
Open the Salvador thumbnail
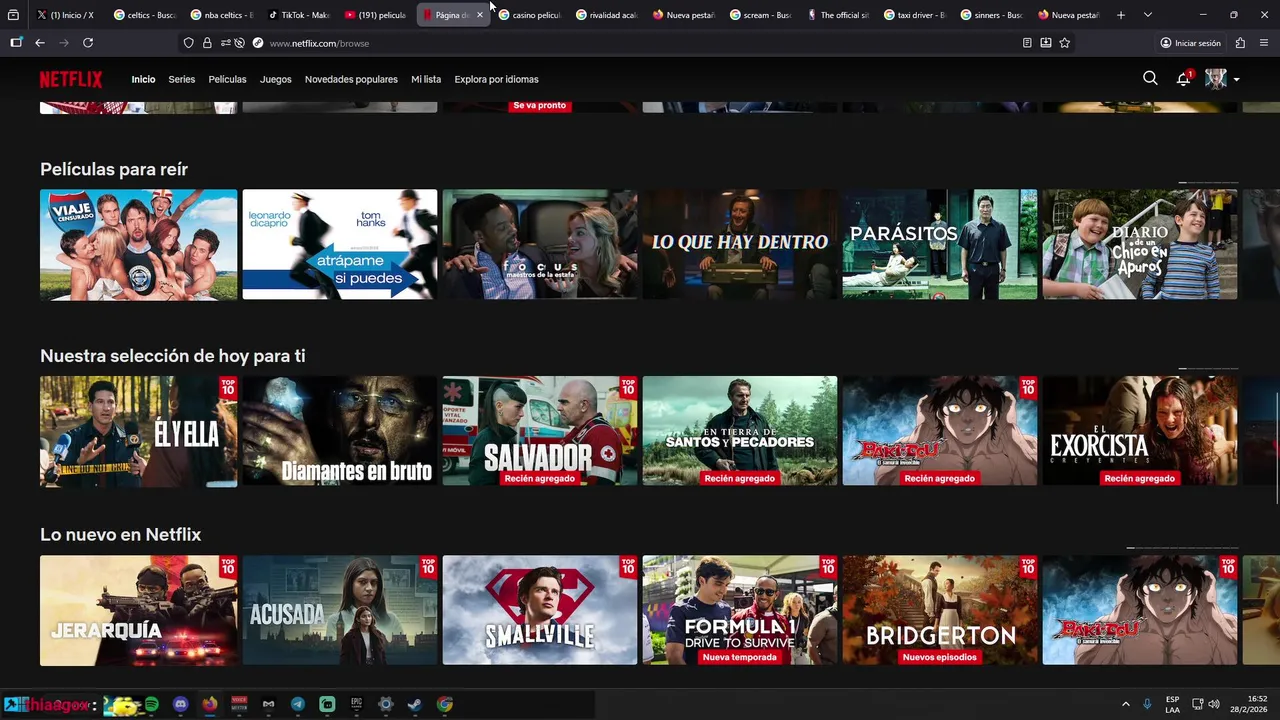(540, 431)
